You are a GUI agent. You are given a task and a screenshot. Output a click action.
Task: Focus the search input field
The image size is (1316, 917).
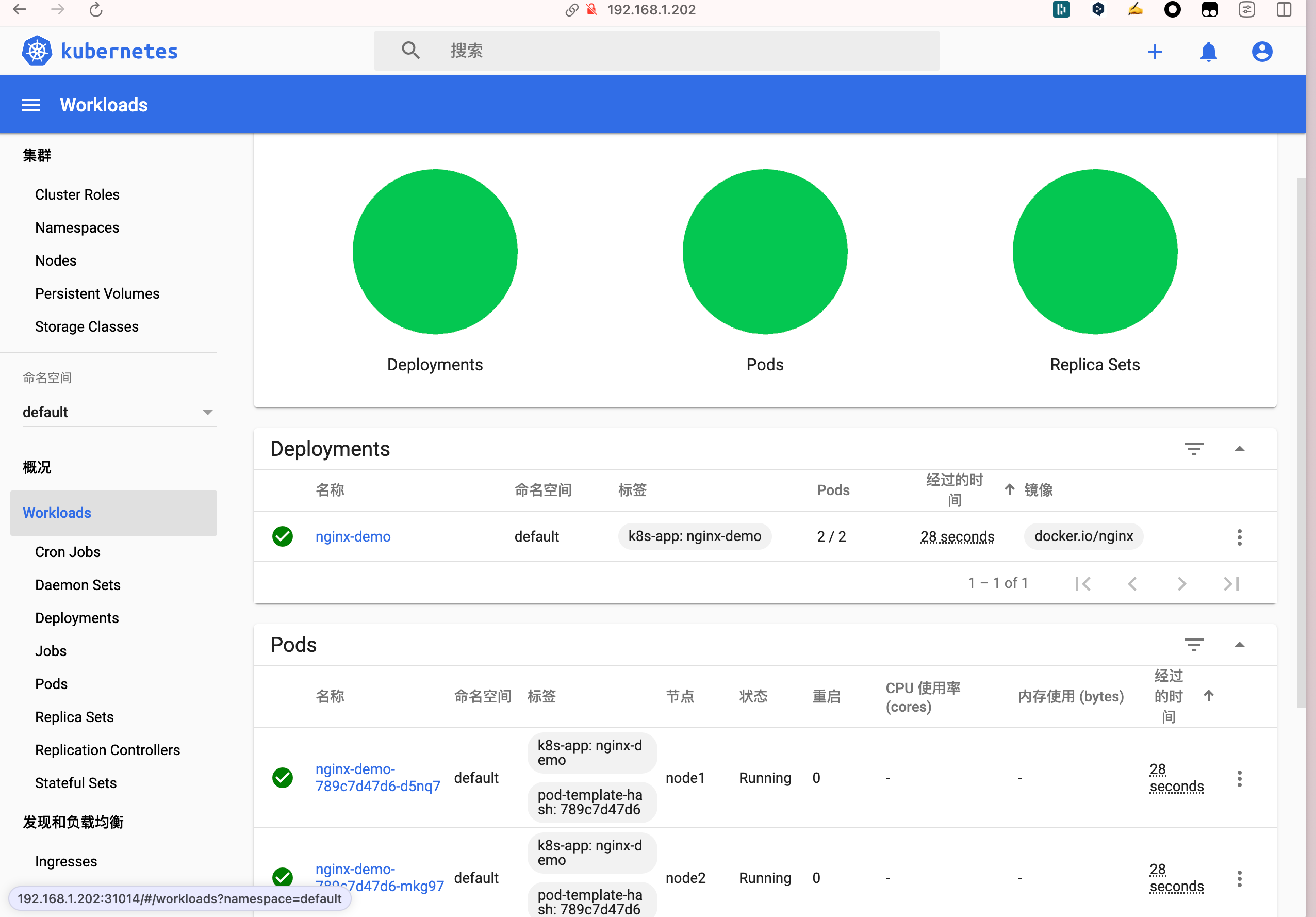pos(656,51)
